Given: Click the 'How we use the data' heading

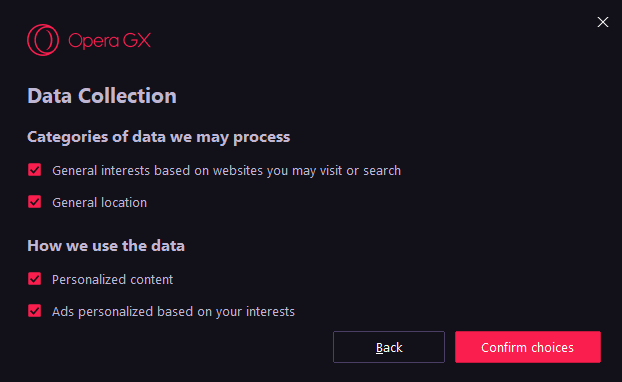Looking at the screenshot, I should click(x=106, y=246).
